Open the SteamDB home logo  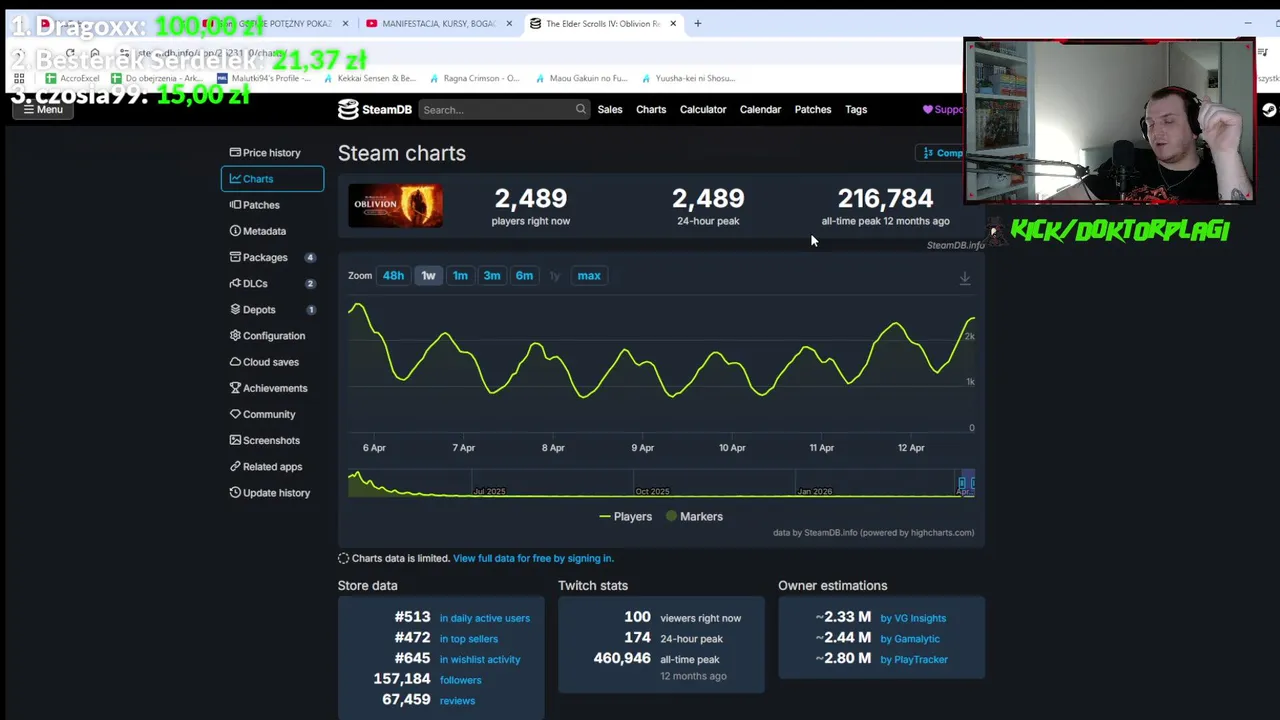[375, 109]
